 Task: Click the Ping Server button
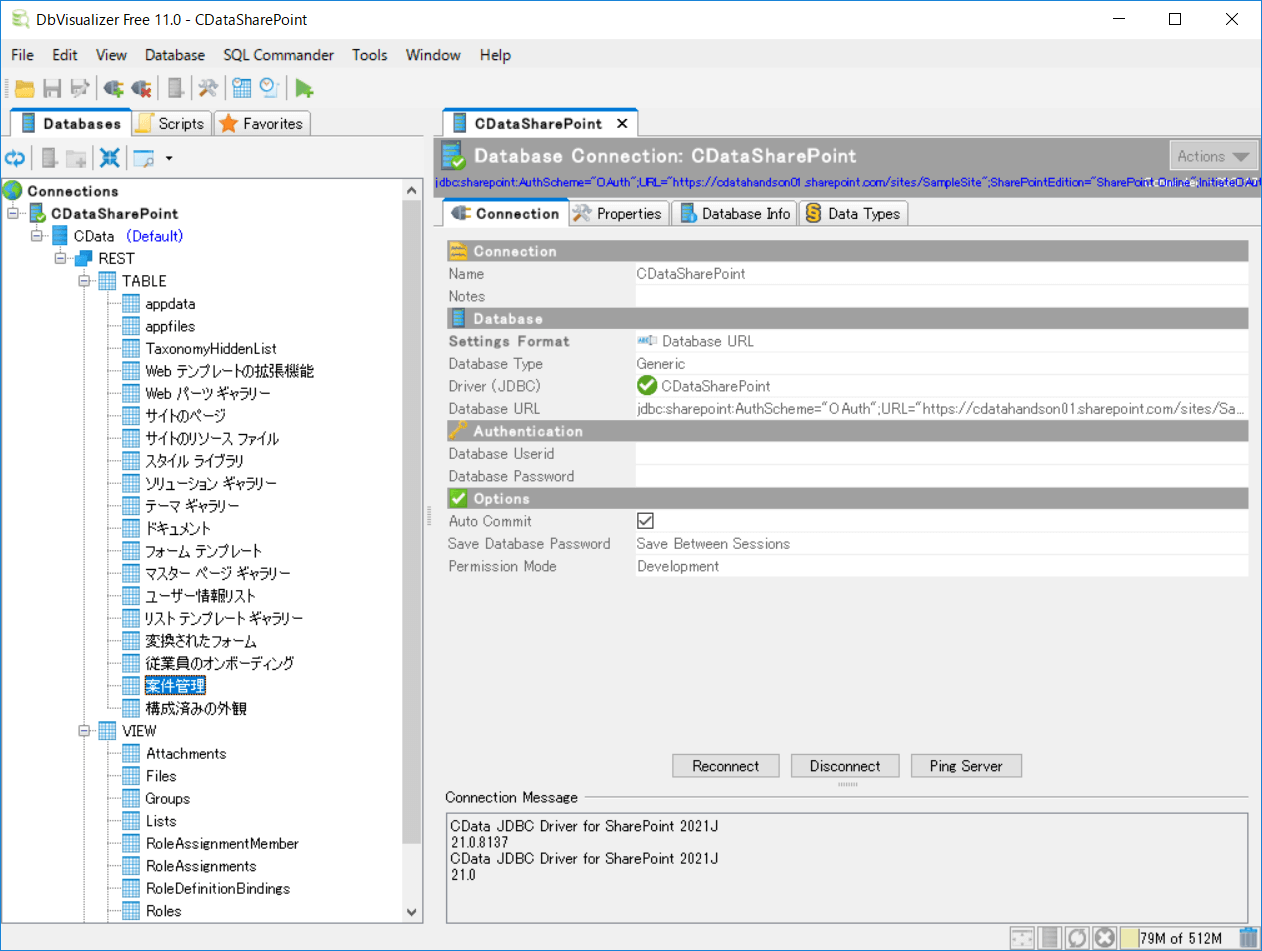965,766
